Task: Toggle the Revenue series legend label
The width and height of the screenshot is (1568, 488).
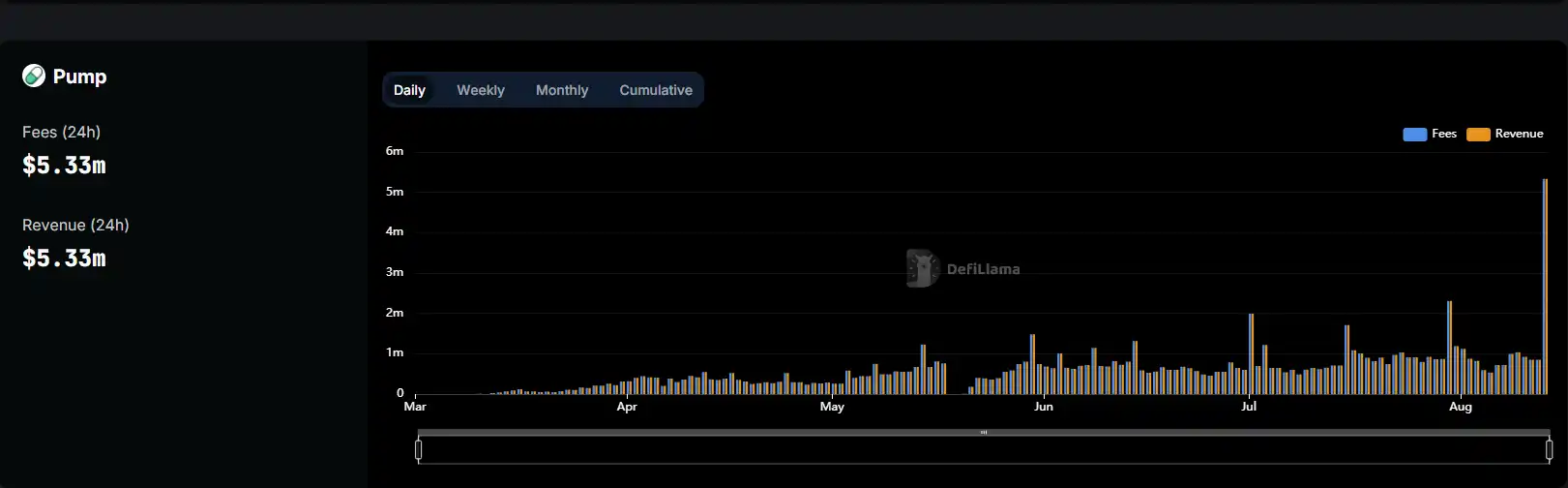Action: tap(1519, 134)
